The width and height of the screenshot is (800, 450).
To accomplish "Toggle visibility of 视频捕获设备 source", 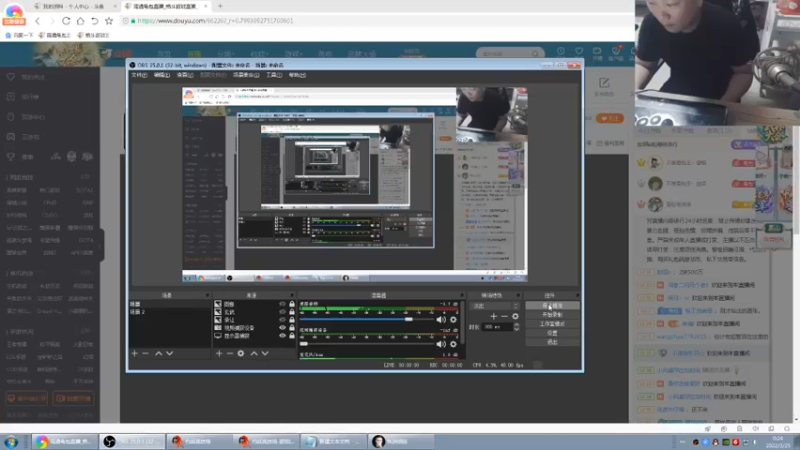I will [282, 328].
